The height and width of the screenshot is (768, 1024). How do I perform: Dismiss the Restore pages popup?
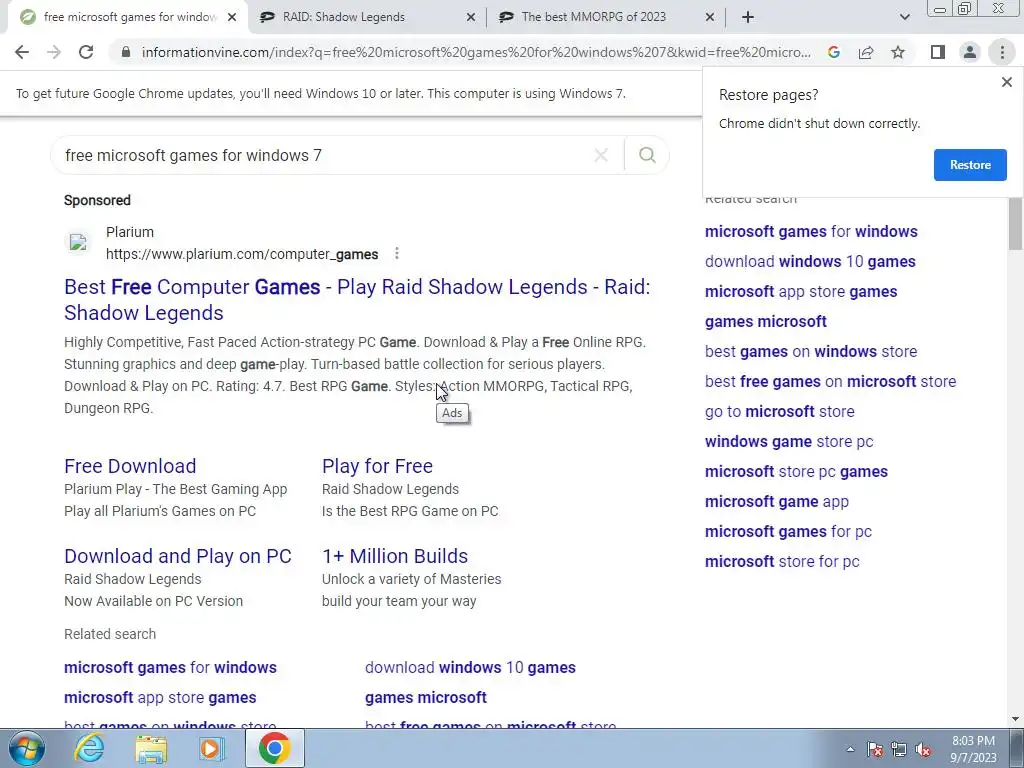1006,82
